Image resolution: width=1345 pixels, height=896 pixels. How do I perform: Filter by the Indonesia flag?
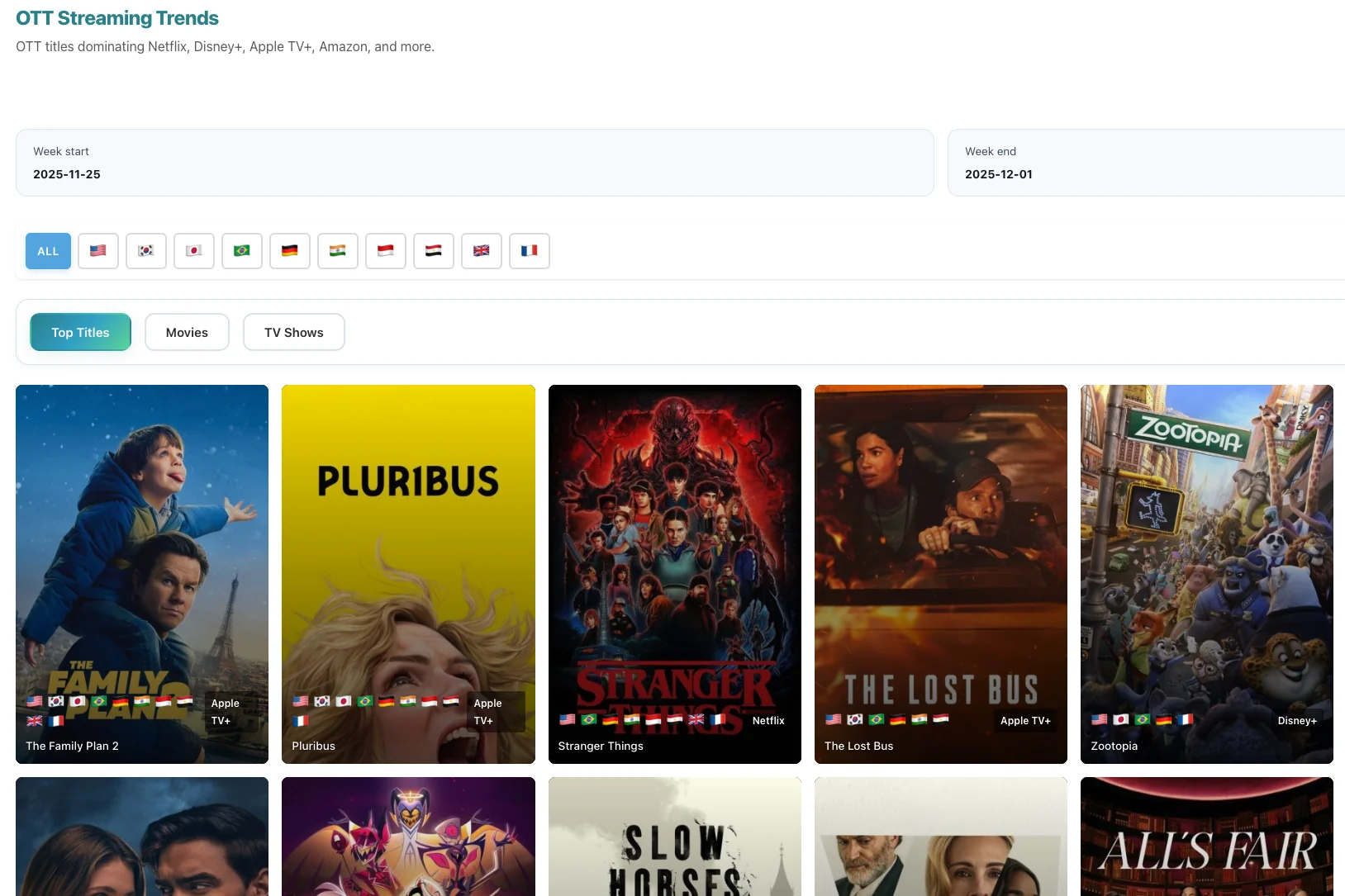385,251
